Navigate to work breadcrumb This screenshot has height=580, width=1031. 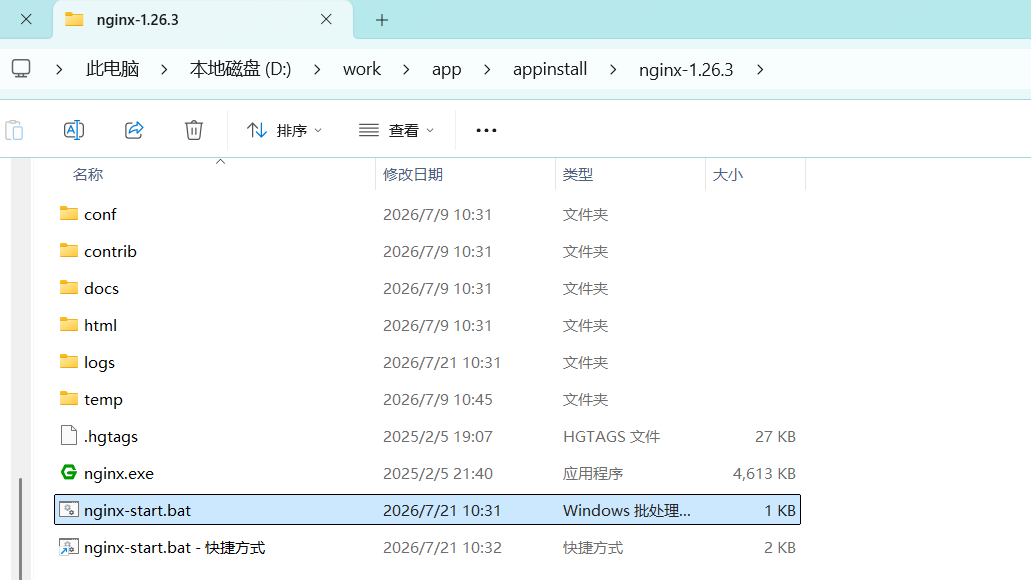click(362, 69)
